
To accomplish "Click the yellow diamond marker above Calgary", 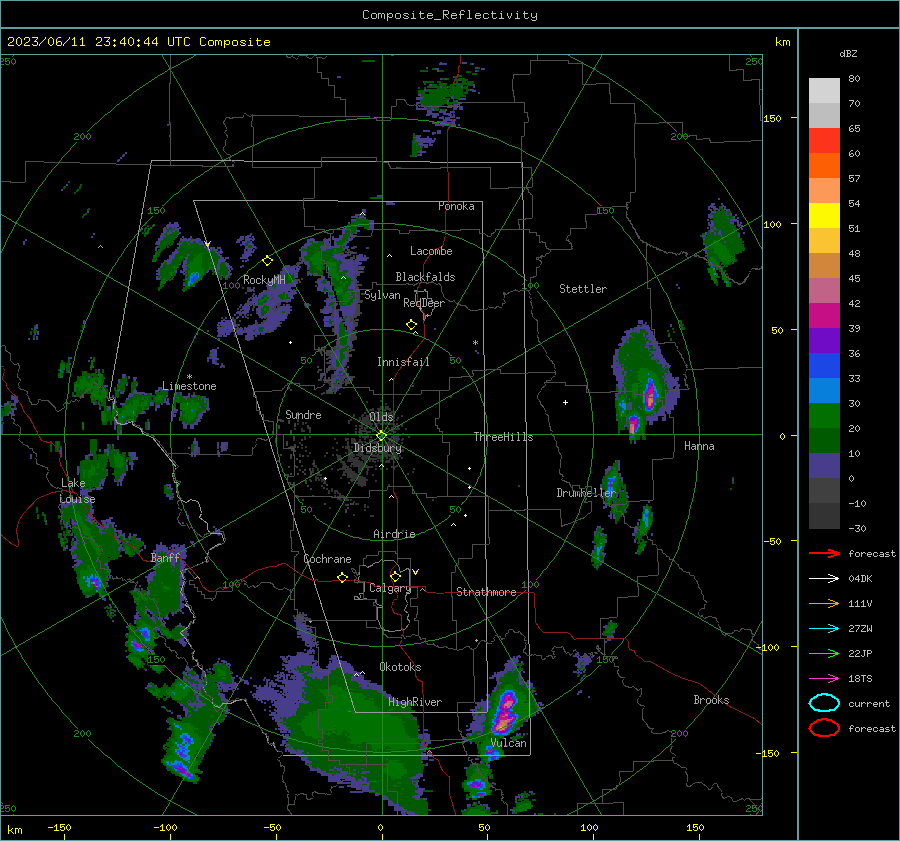I will pos(395,576).
